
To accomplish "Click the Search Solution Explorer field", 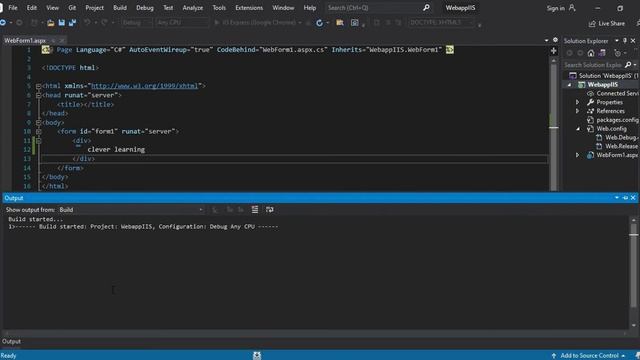I will tap(593, 65).
